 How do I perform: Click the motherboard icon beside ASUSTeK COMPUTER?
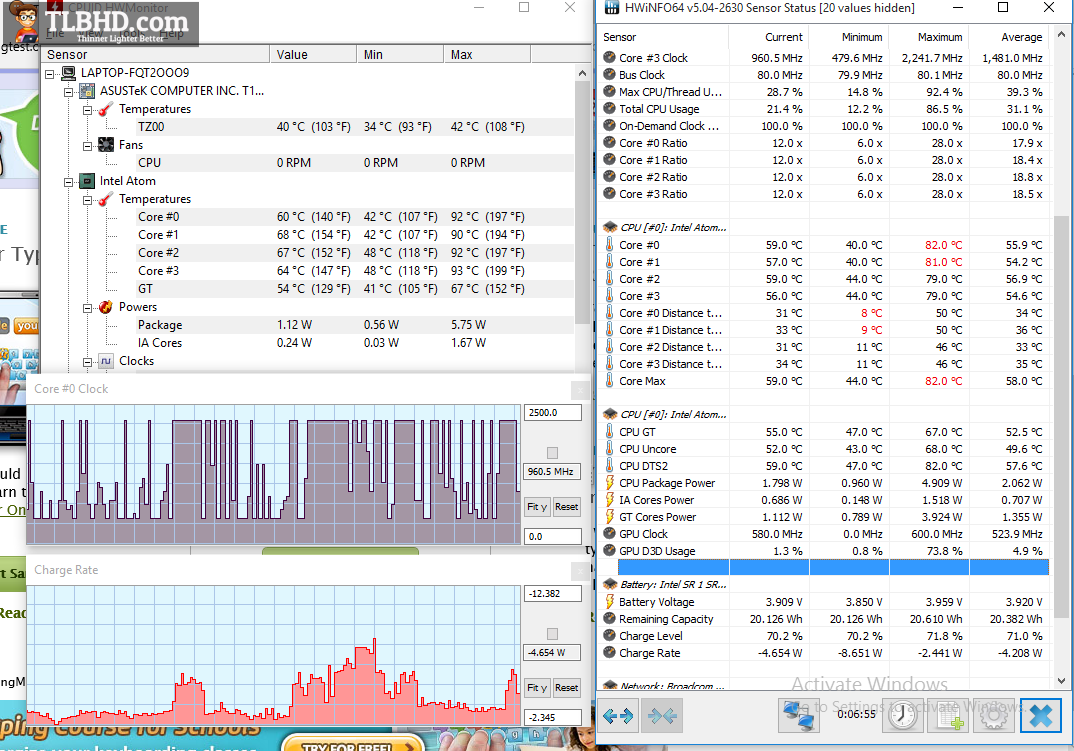[87, 90]
